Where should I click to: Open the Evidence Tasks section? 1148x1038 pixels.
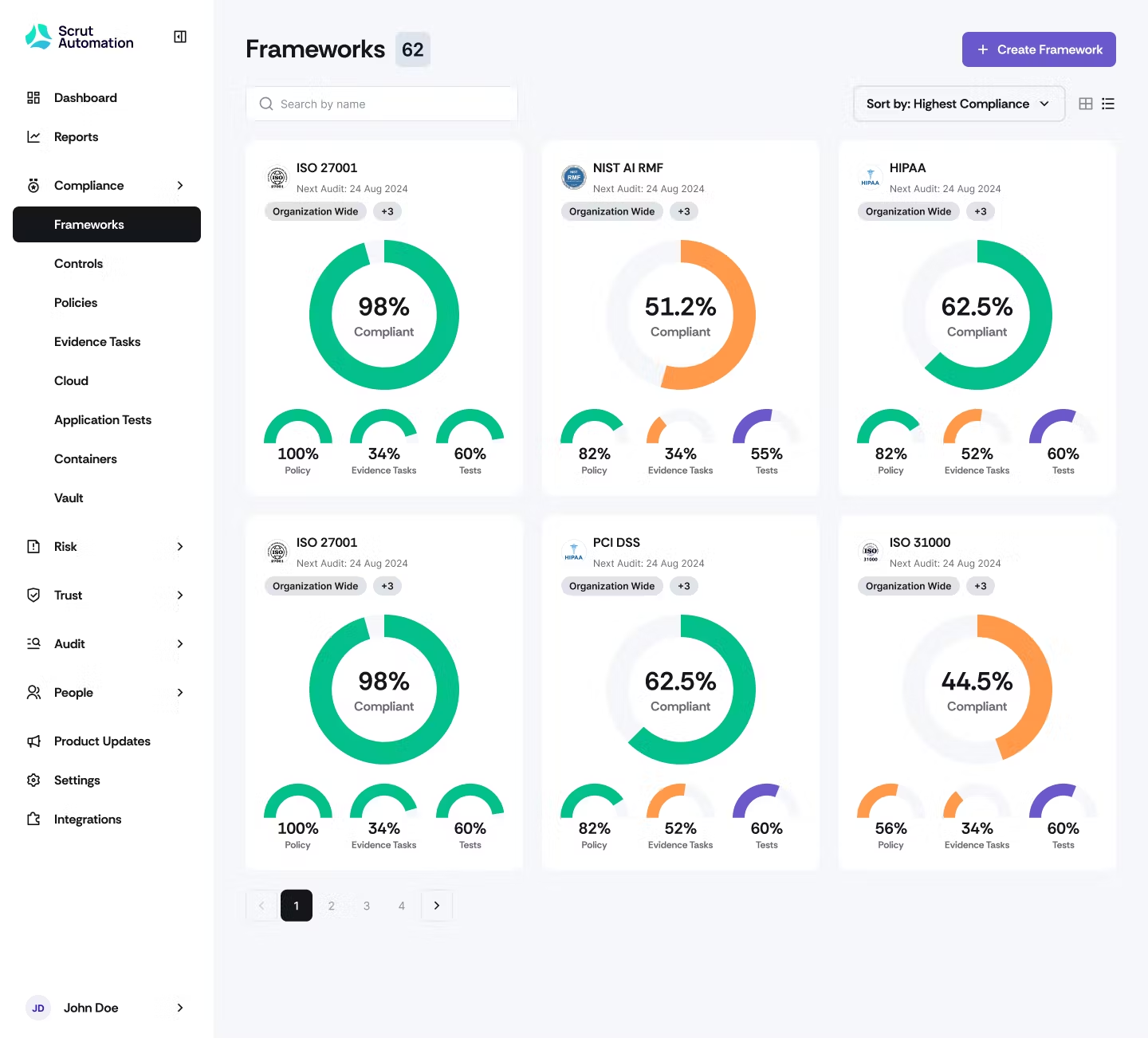click(97, 341)
